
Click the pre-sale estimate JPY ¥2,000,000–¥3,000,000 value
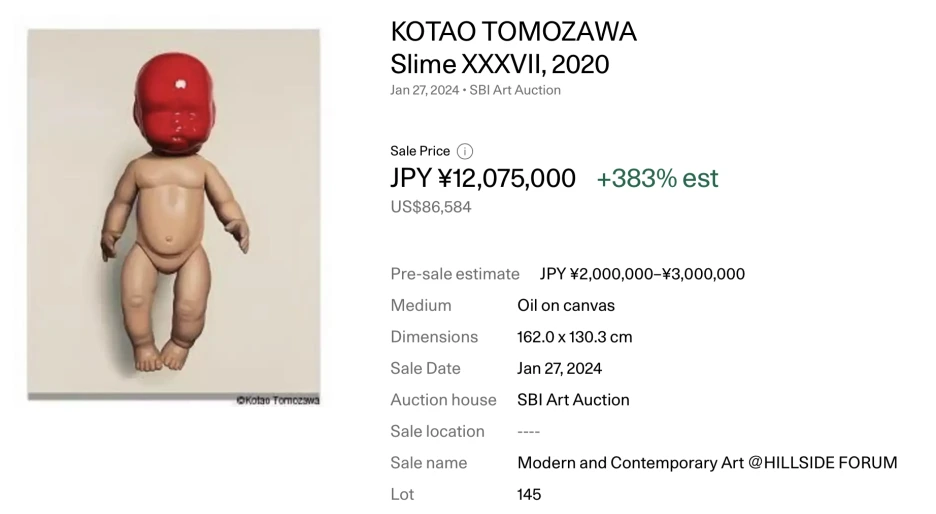(642, 274)
